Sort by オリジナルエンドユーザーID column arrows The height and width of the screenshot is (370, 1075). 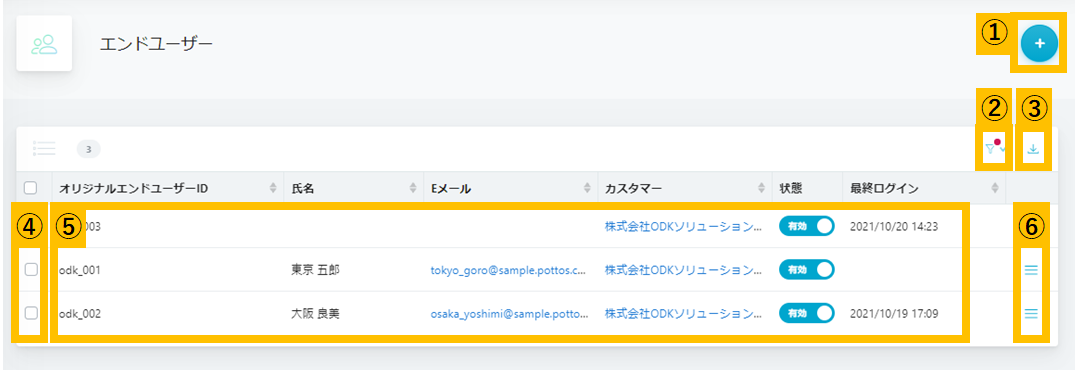click(274, 188)
